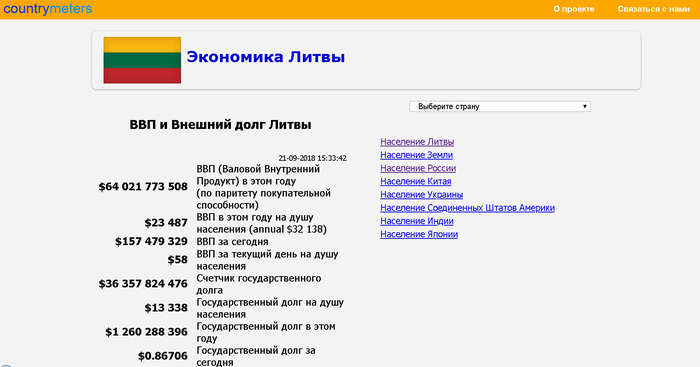This screenshot has width=700, height=367.
Task: Expand the 'Выберите страну' dropdown
Action: 500,106
